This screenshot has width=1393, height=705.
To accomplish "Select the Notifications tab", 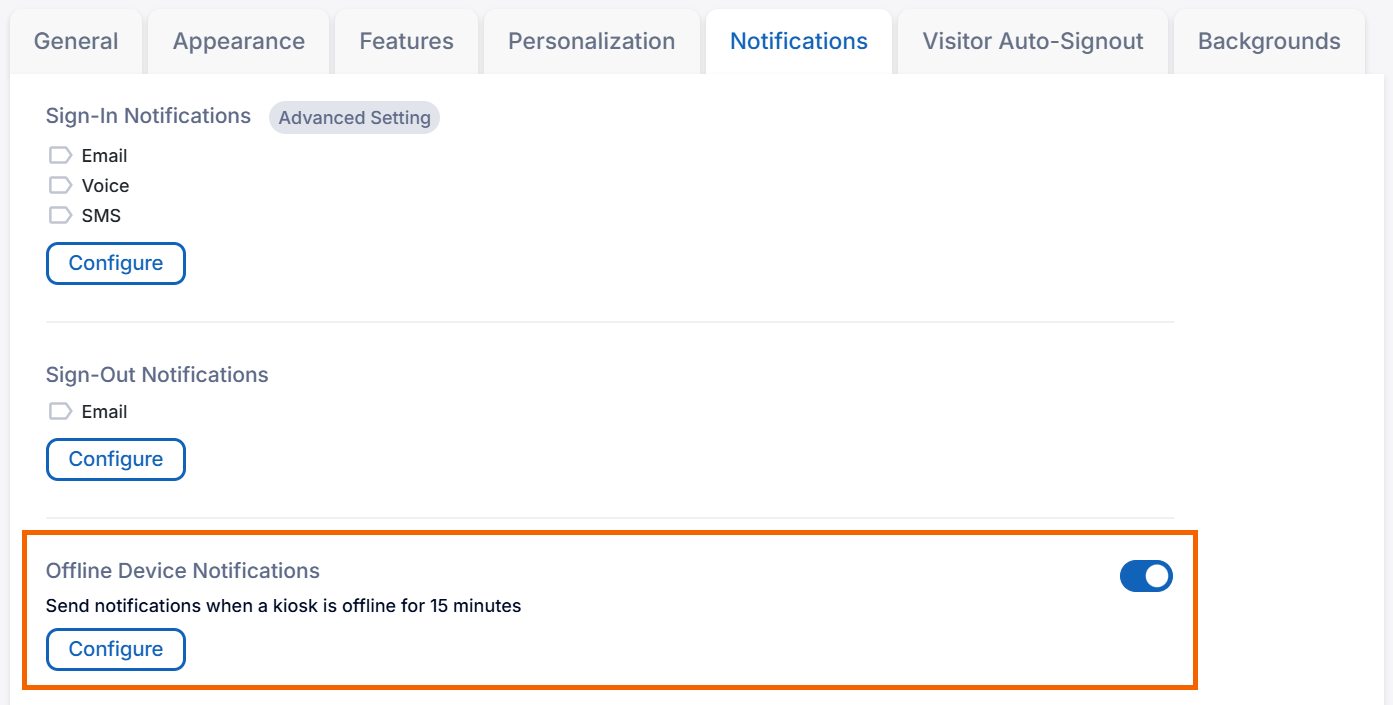I will (x=798, y=41).
